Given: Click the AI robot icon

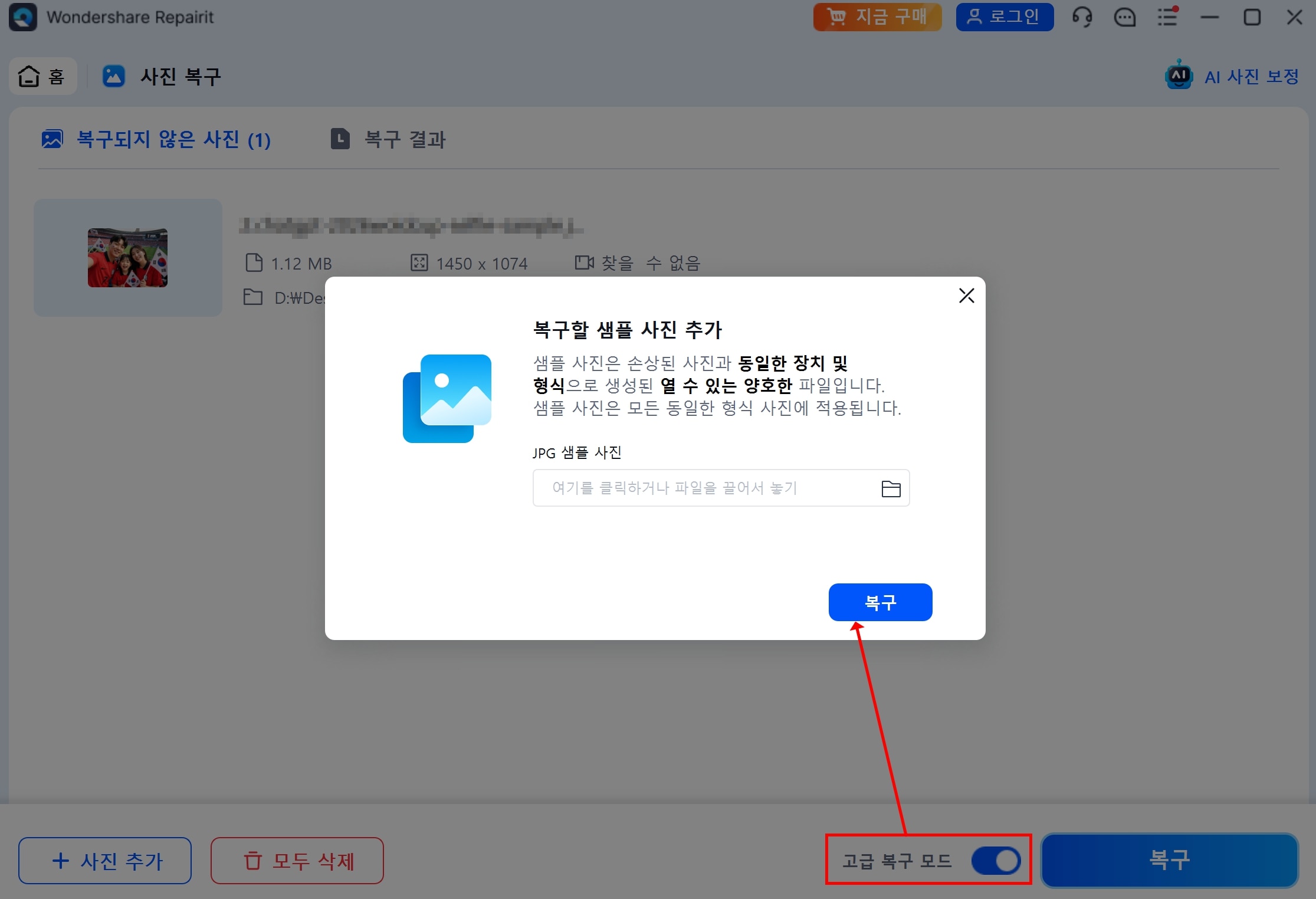Looking at the screenshot, I should click(1179, 75).
